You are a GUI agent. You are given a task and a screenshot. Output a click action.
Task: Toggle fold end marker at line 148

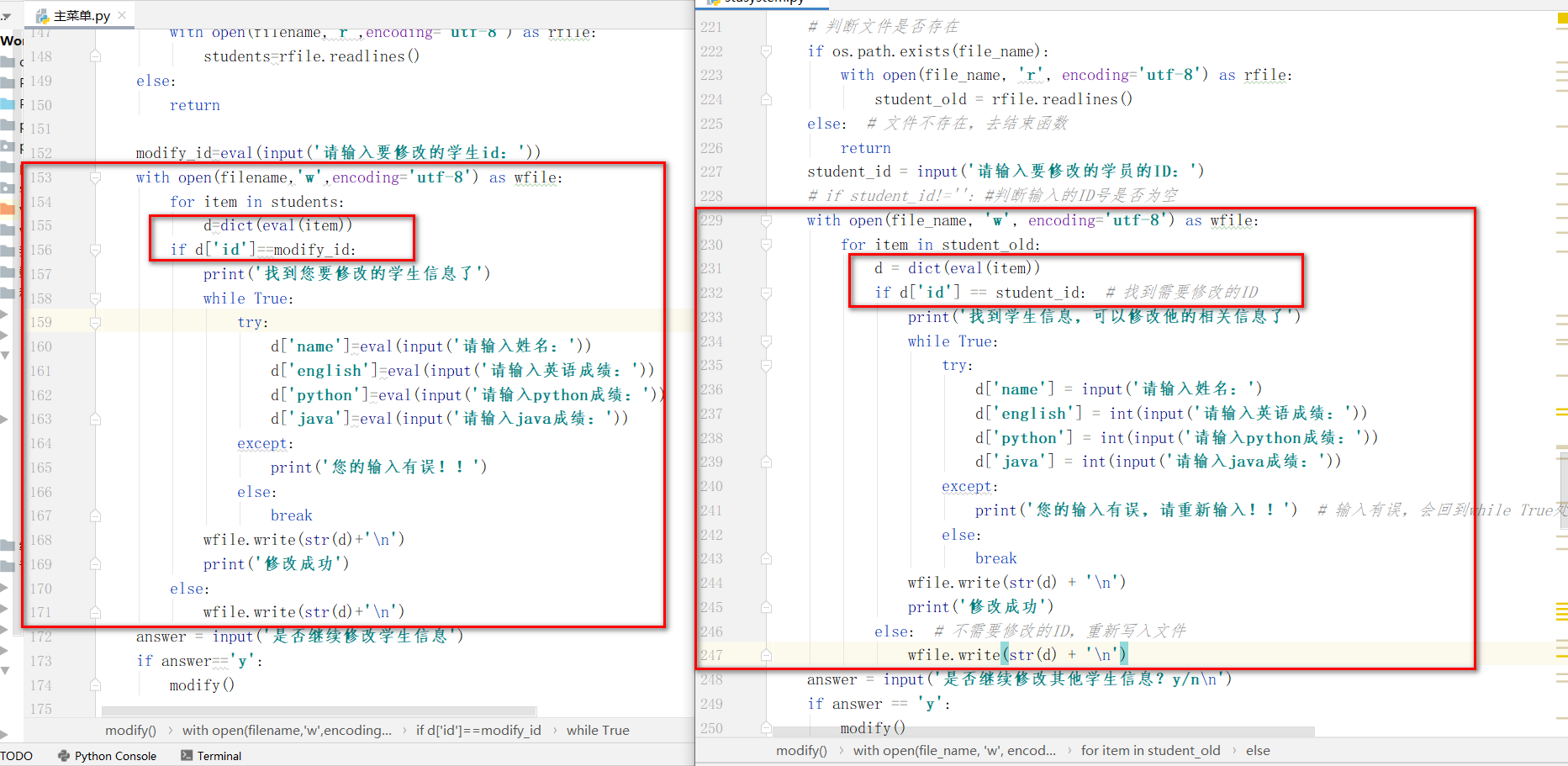[x=95, y=56]
